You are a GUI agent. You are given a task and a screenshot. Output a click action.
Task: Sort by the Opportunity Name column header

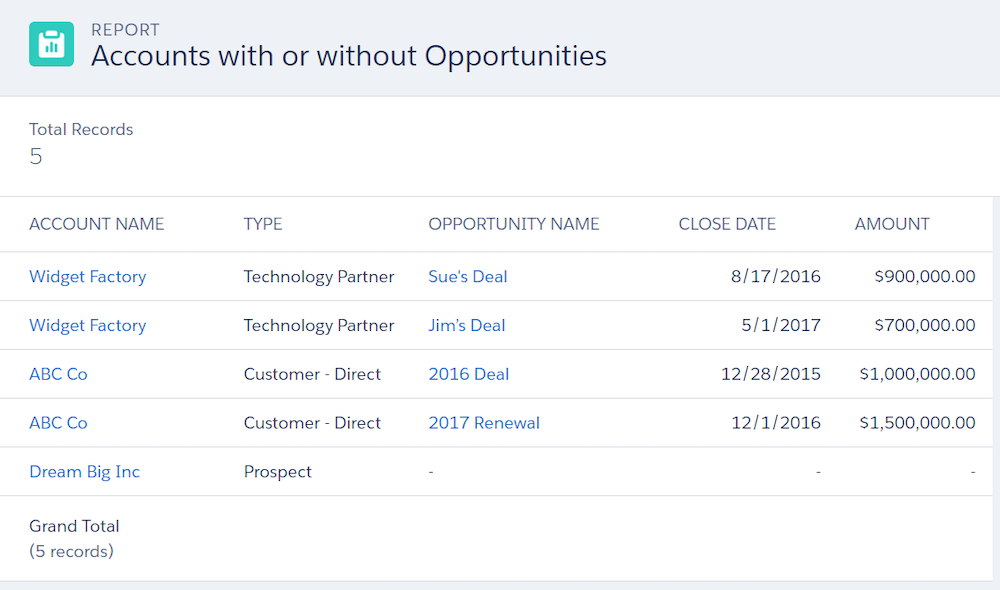[x=513, y=224]
